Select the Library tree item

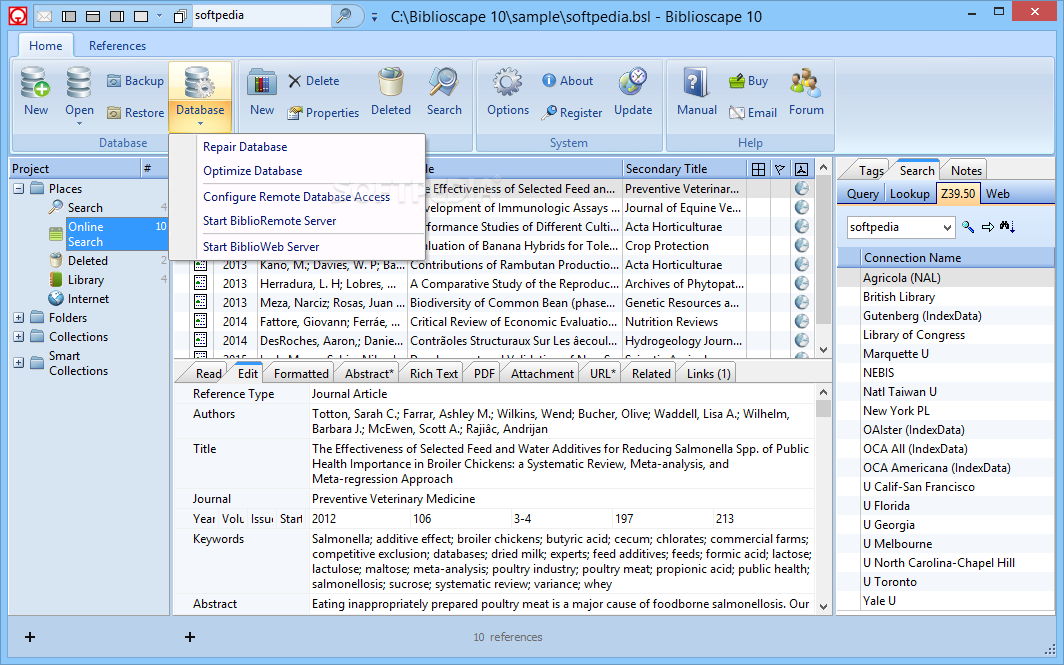(x=86, y=280)
